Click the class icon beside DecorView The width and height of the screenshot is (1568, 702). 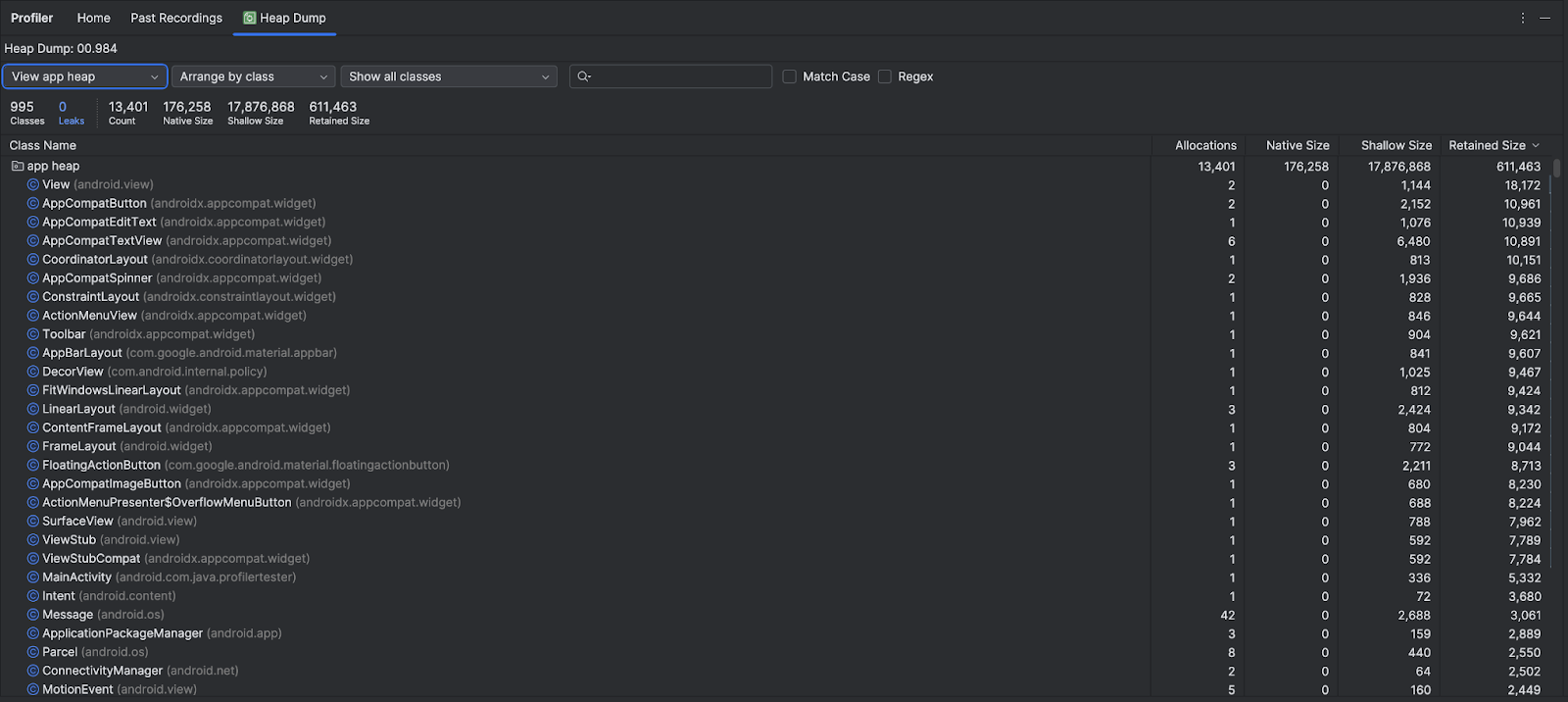33,372
